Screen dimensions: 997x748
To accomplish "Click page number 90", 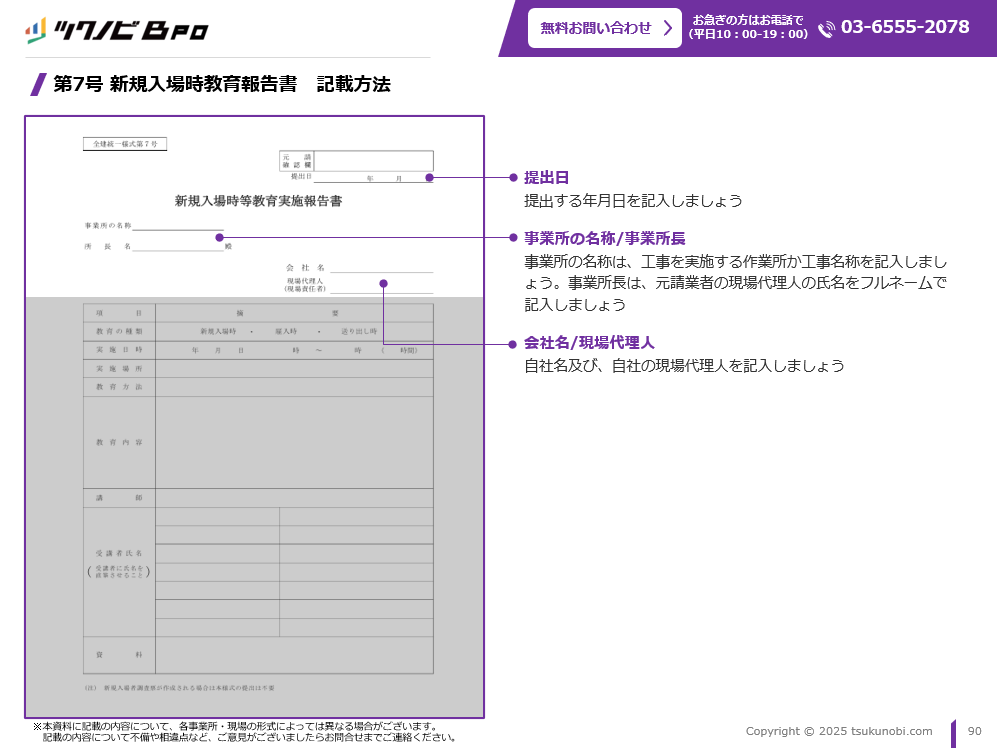I will (975, 731).
